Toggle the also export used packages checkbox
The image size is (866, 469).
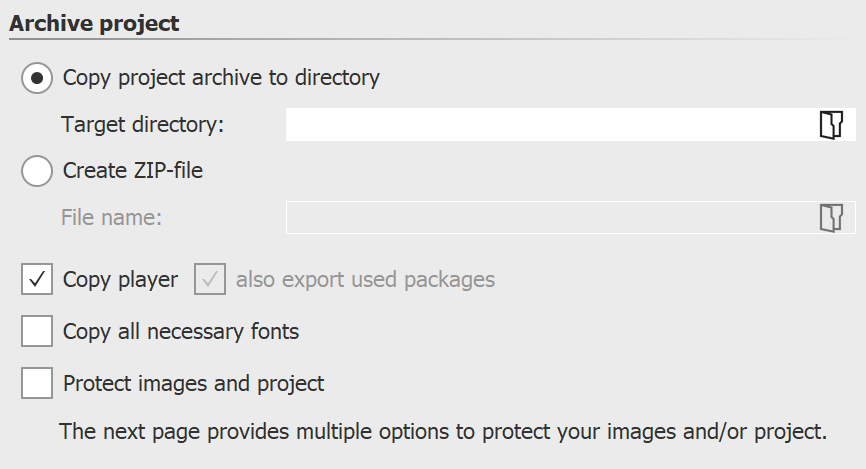point(211,280)
